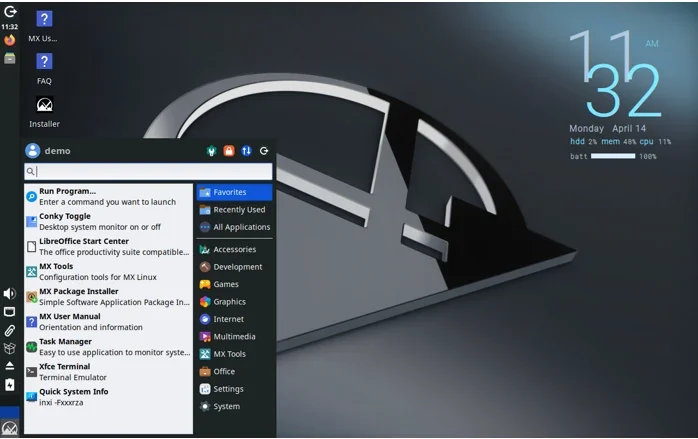This screenshot has width=698, height=439.
Task: Open MX User Manual from favorites list
Action: [x=109, y=321]
